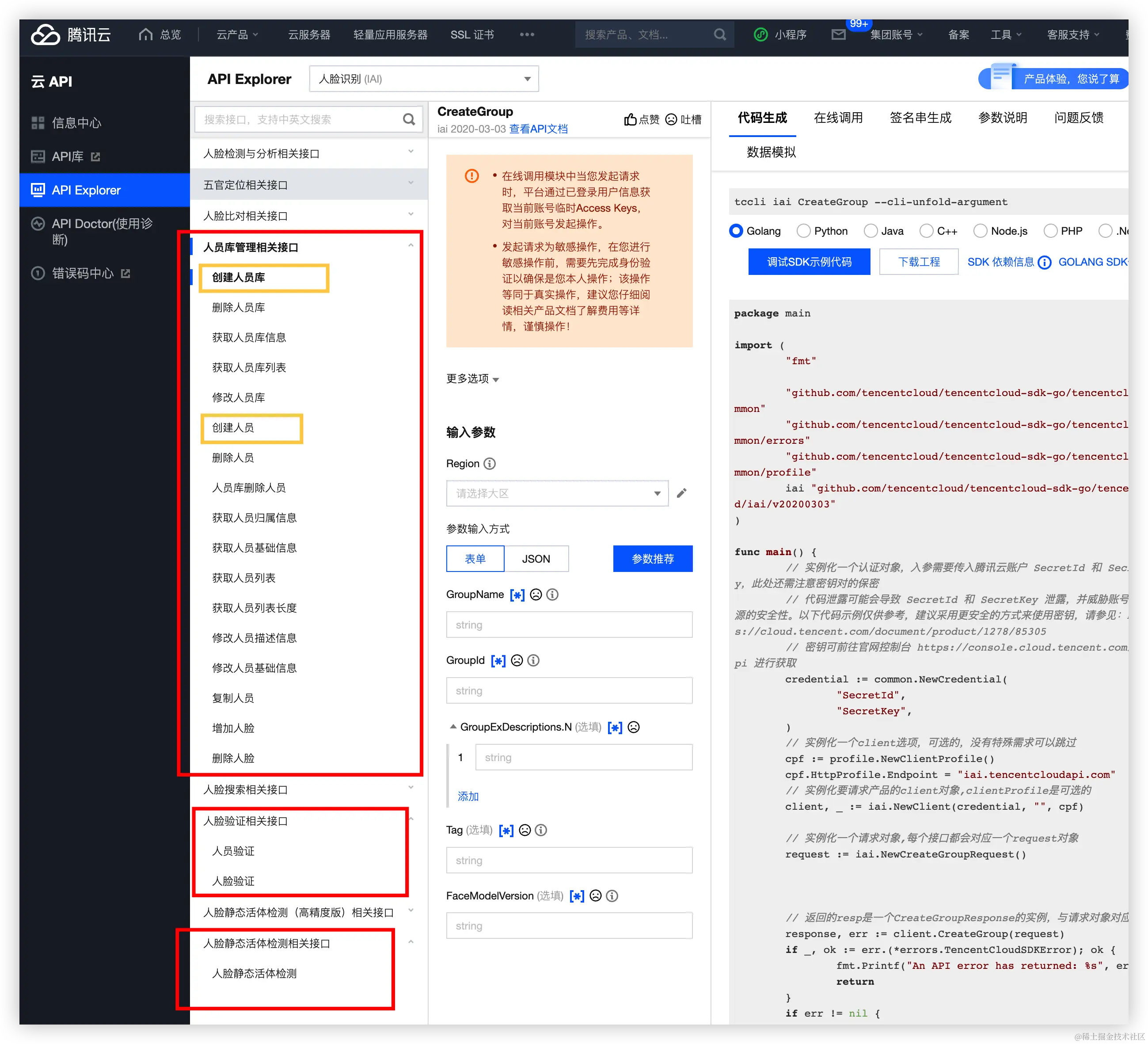Select the Java language radio button

pyautogui.click(x=870, y=231)
